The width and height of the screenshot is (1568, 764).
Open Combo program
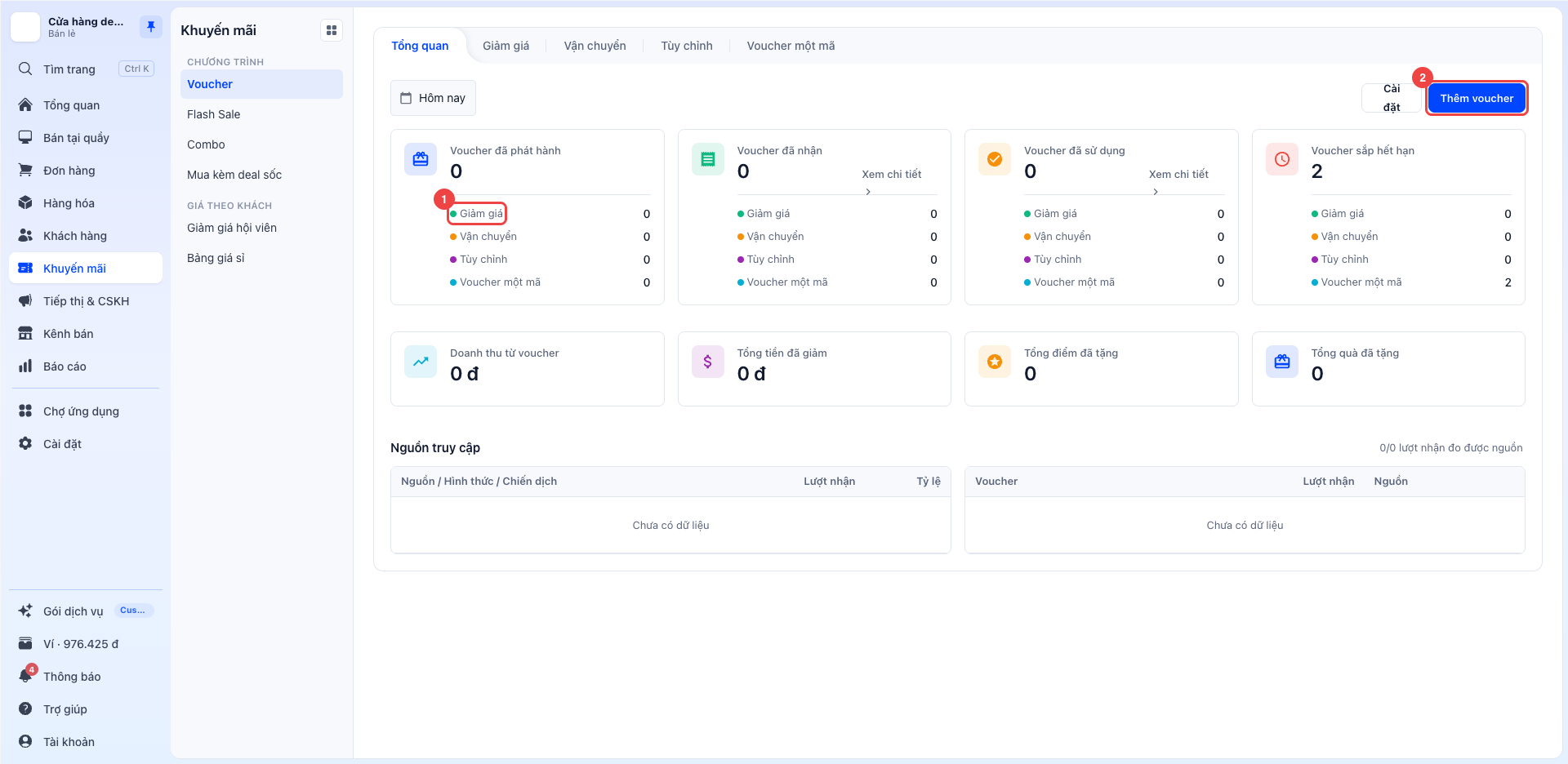click(x=261, y=144)
